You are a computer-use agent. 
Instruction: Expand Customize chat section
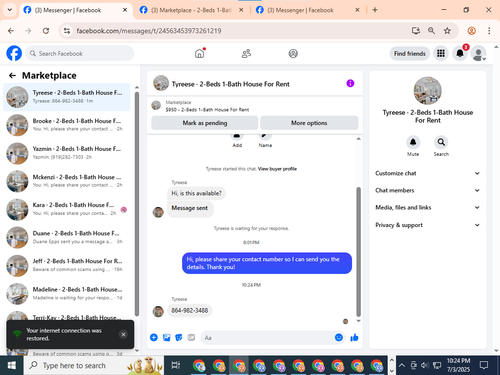click(428, 173)
